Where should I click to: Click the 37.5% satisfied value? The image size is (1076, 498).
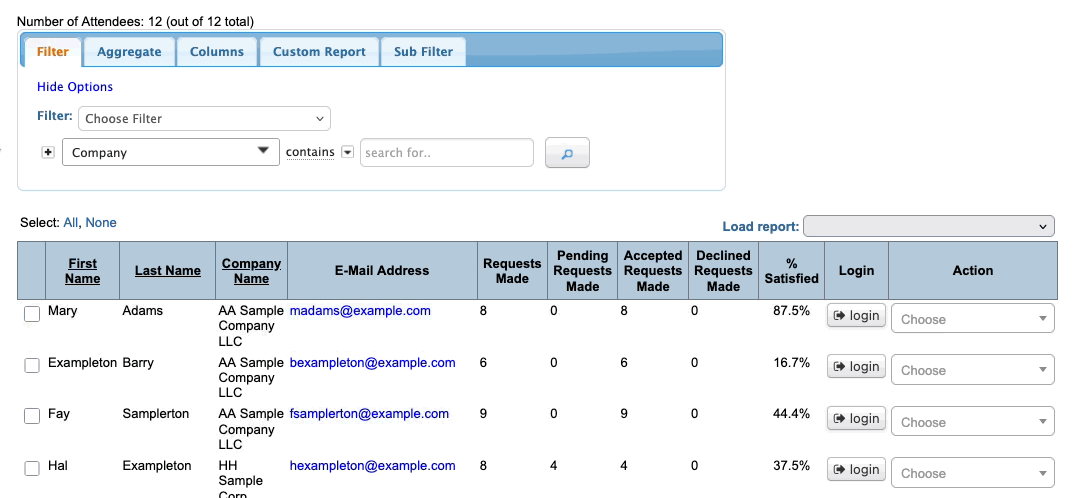click(791, 466)
